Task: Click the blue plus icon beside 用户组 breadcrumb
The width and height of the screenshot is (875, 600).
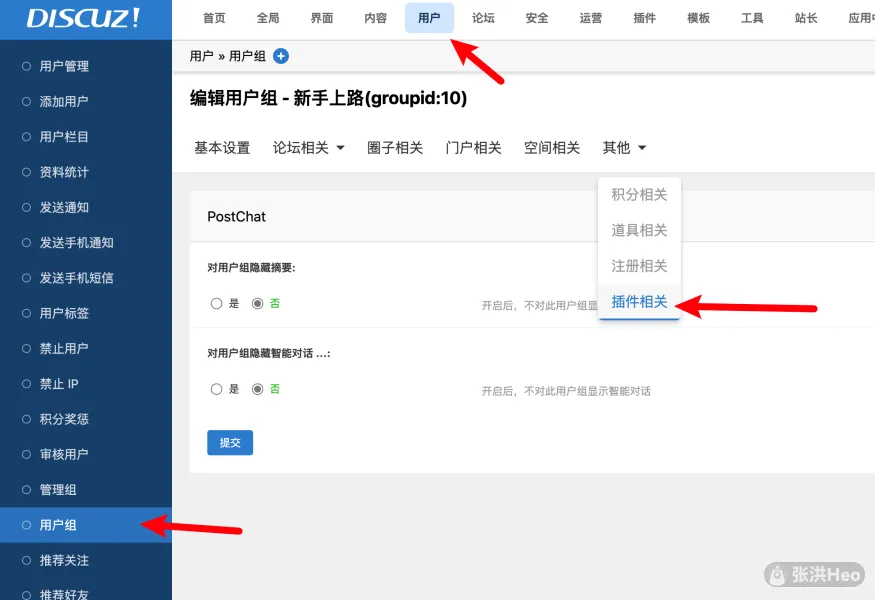Action: (281, 57)
